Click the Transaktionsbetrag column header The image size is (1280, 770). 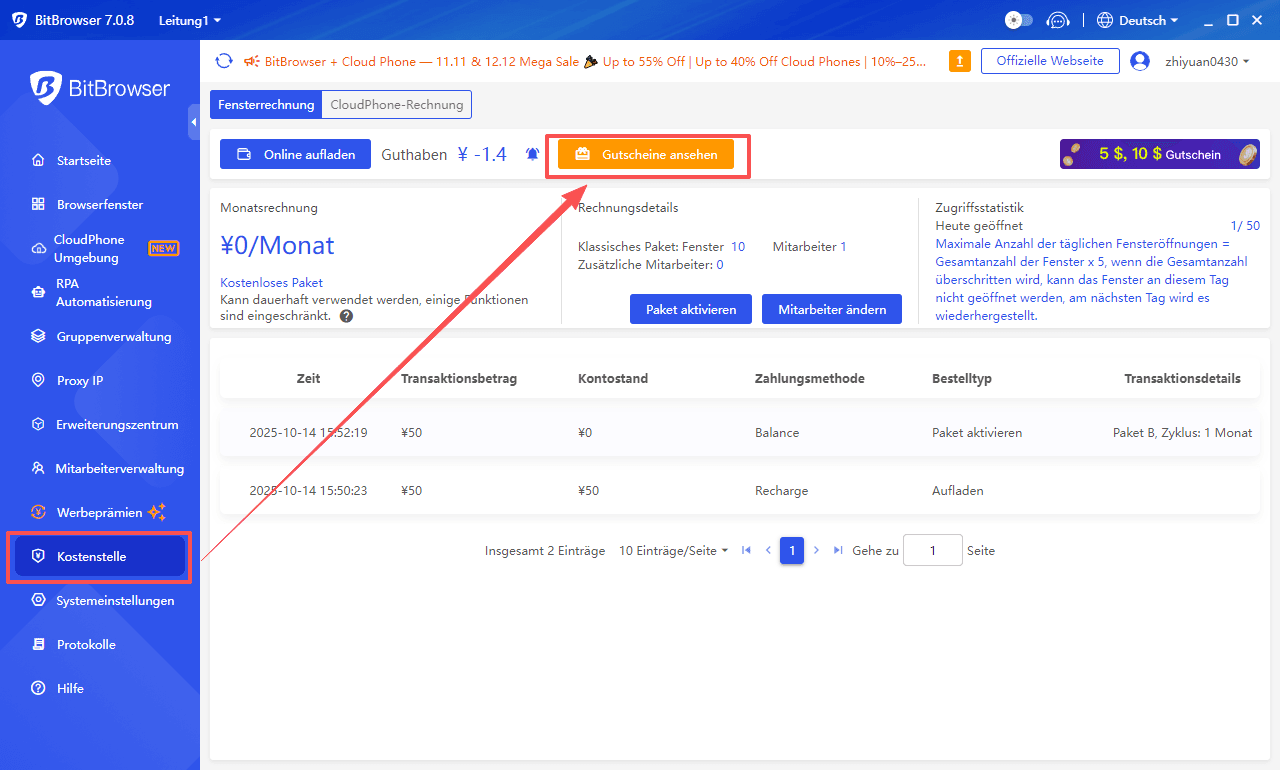[x=459, y=378]
